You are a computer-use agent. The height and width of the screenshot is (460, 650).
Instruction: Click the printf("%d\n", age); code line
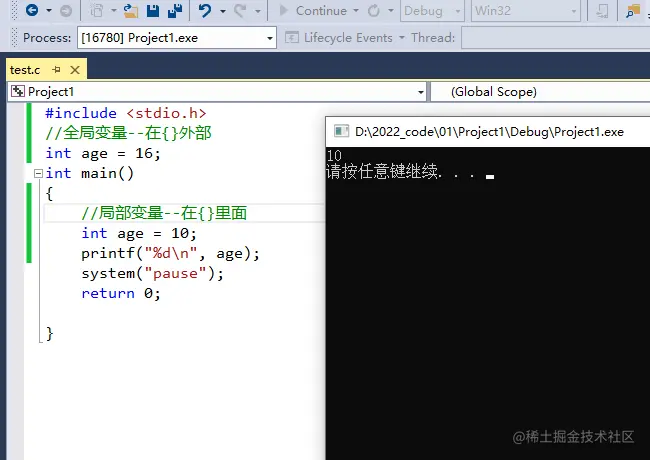tap(170, 253)
